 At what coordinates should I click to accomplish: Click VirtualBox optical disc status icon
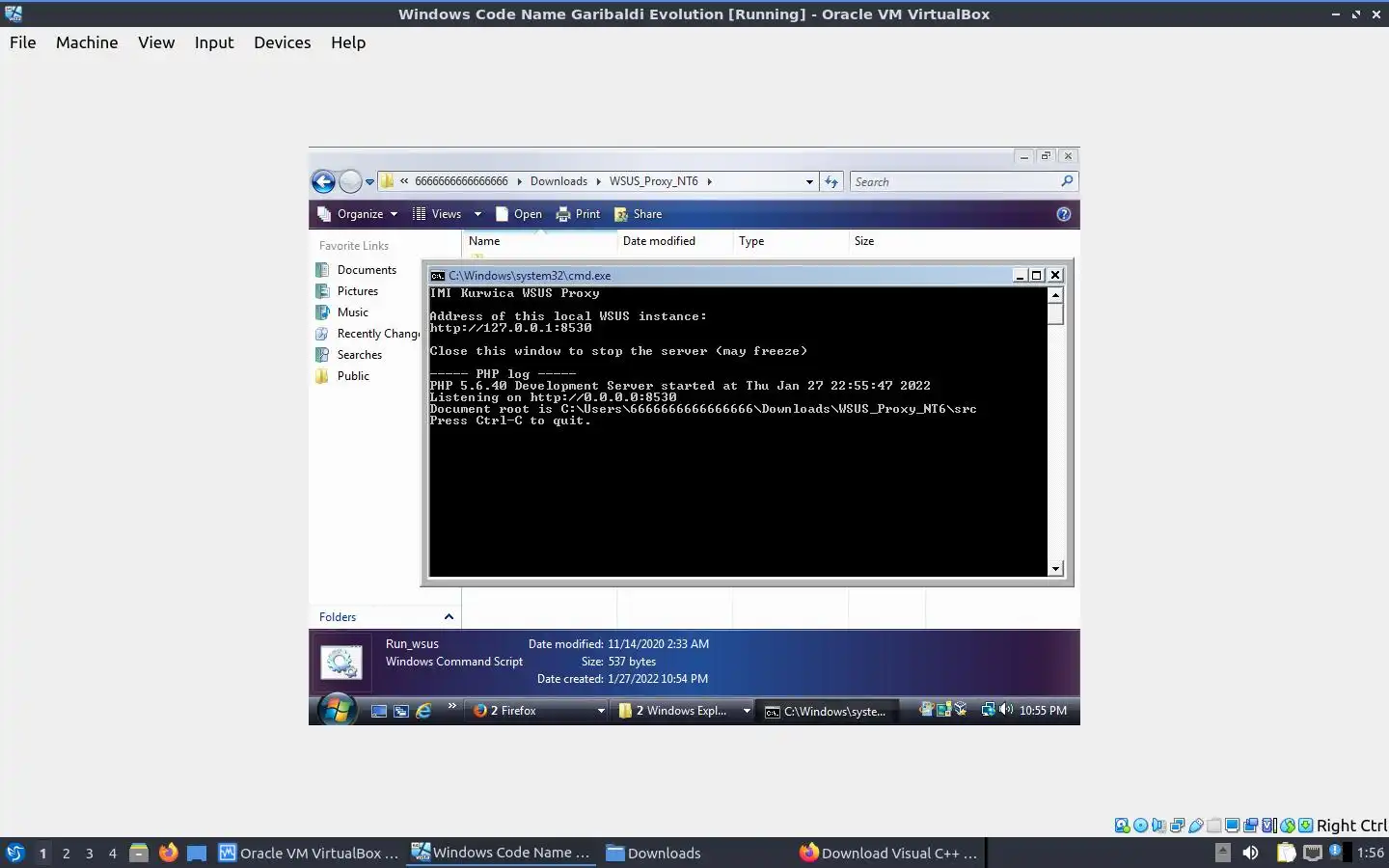tap(1141, 826)
